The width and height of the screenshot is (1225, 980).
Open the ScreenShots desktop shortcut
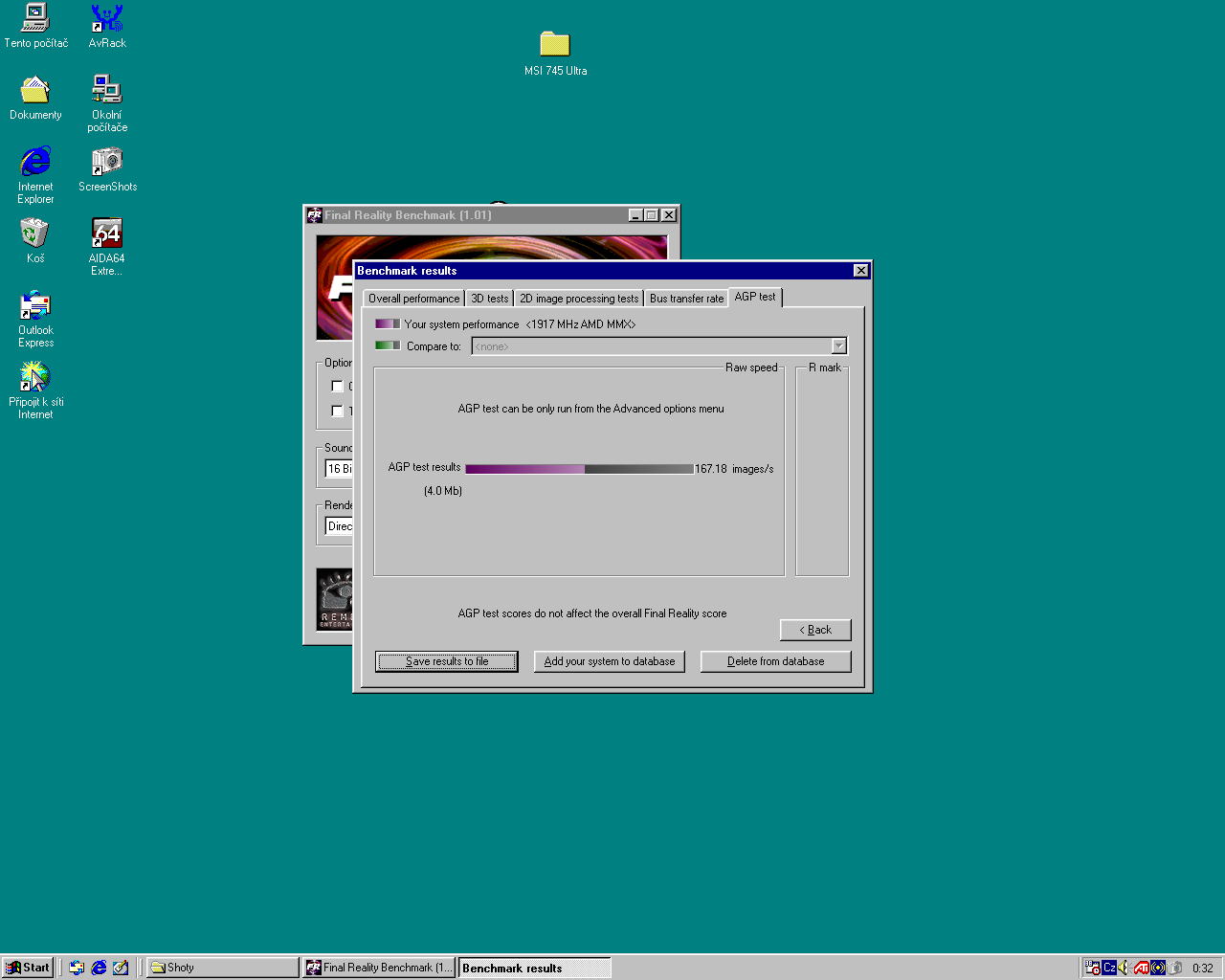pyautogui.click(x=106, y=163)
